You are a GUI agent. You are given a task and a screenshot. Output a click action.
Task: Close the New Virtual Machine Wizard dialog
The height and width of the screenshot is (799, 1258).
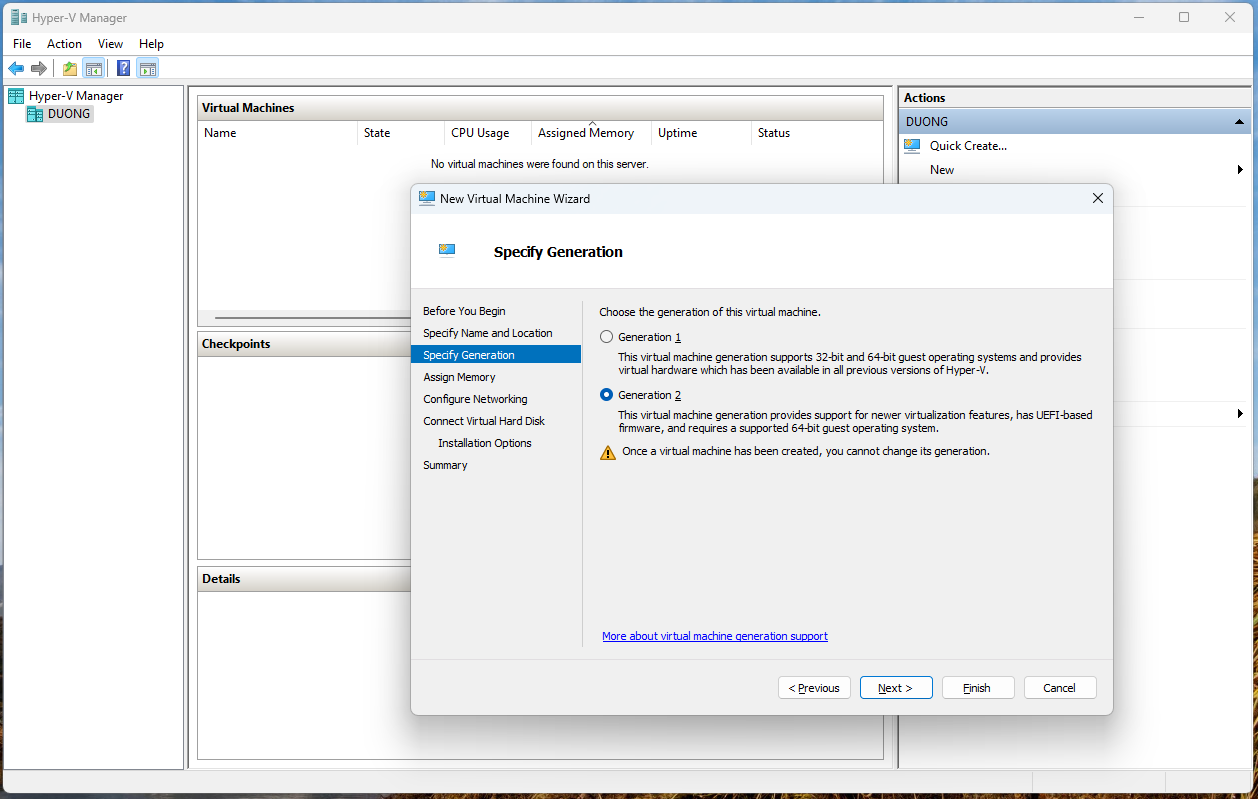[x=1097, y=198]
